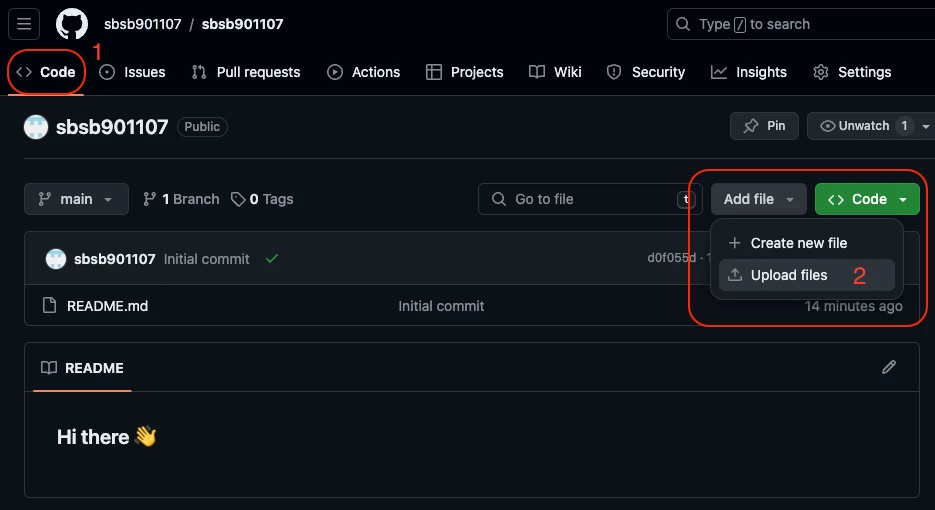Open the Actions tab
This screenshot has height=510, width=935.
(x=364, y=72)
